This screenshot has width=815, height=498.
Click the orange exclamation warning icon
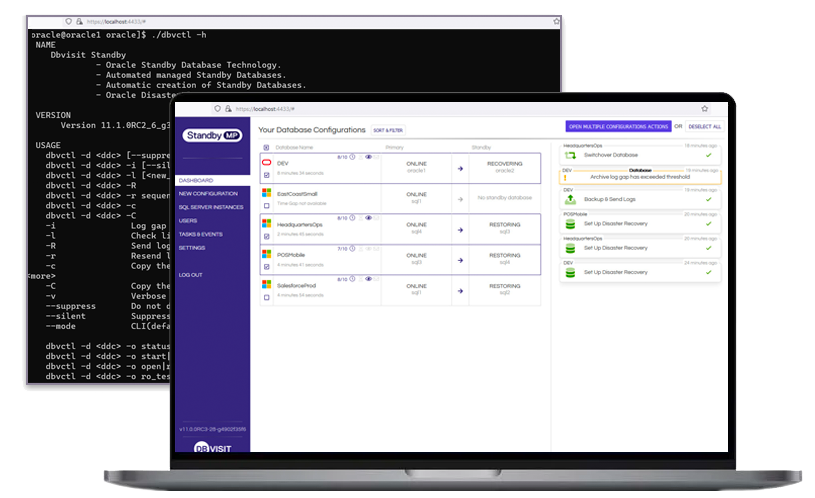[565, 178]
